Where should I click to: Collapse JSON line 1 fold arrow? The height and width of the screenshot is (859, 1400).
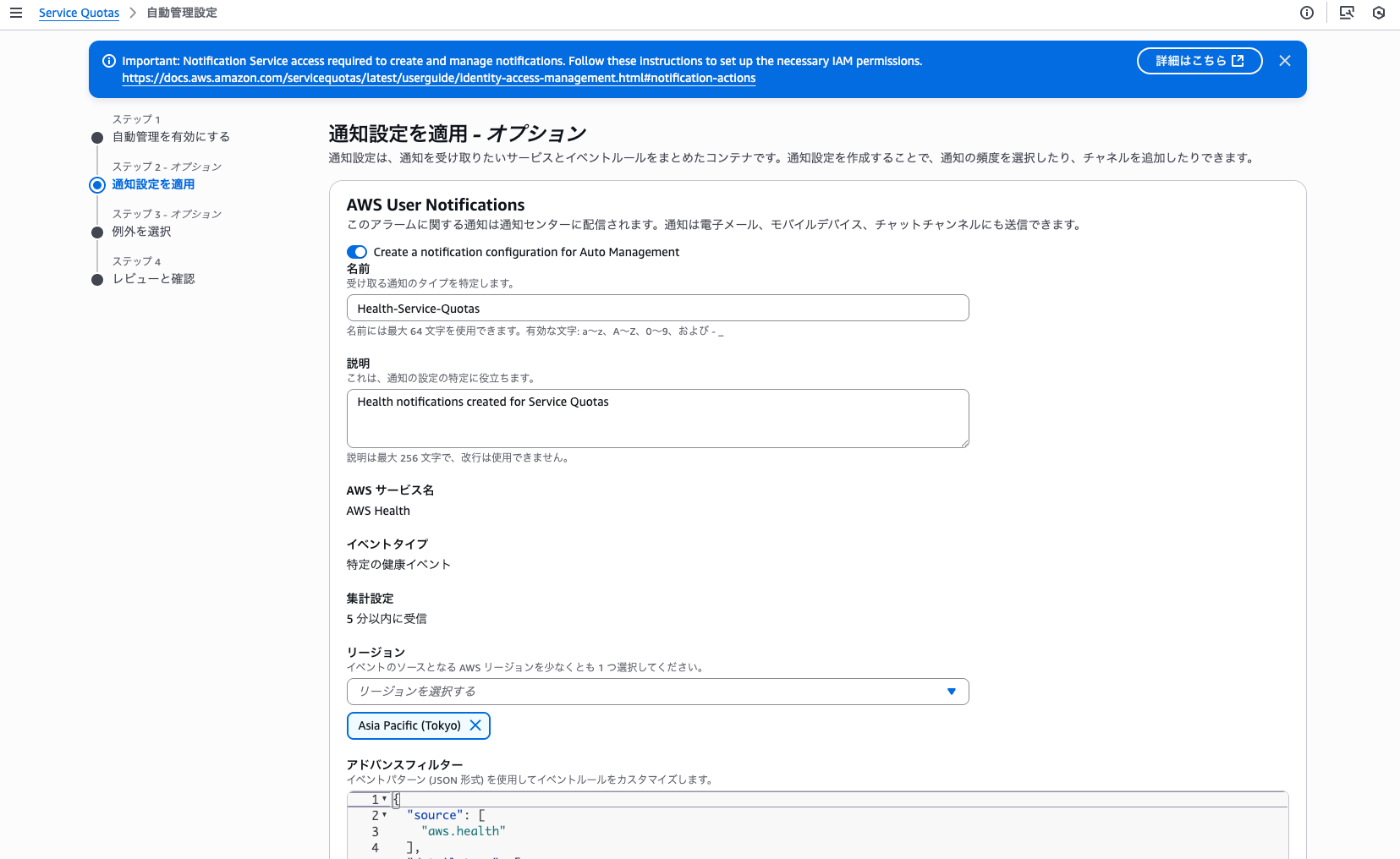385,799
